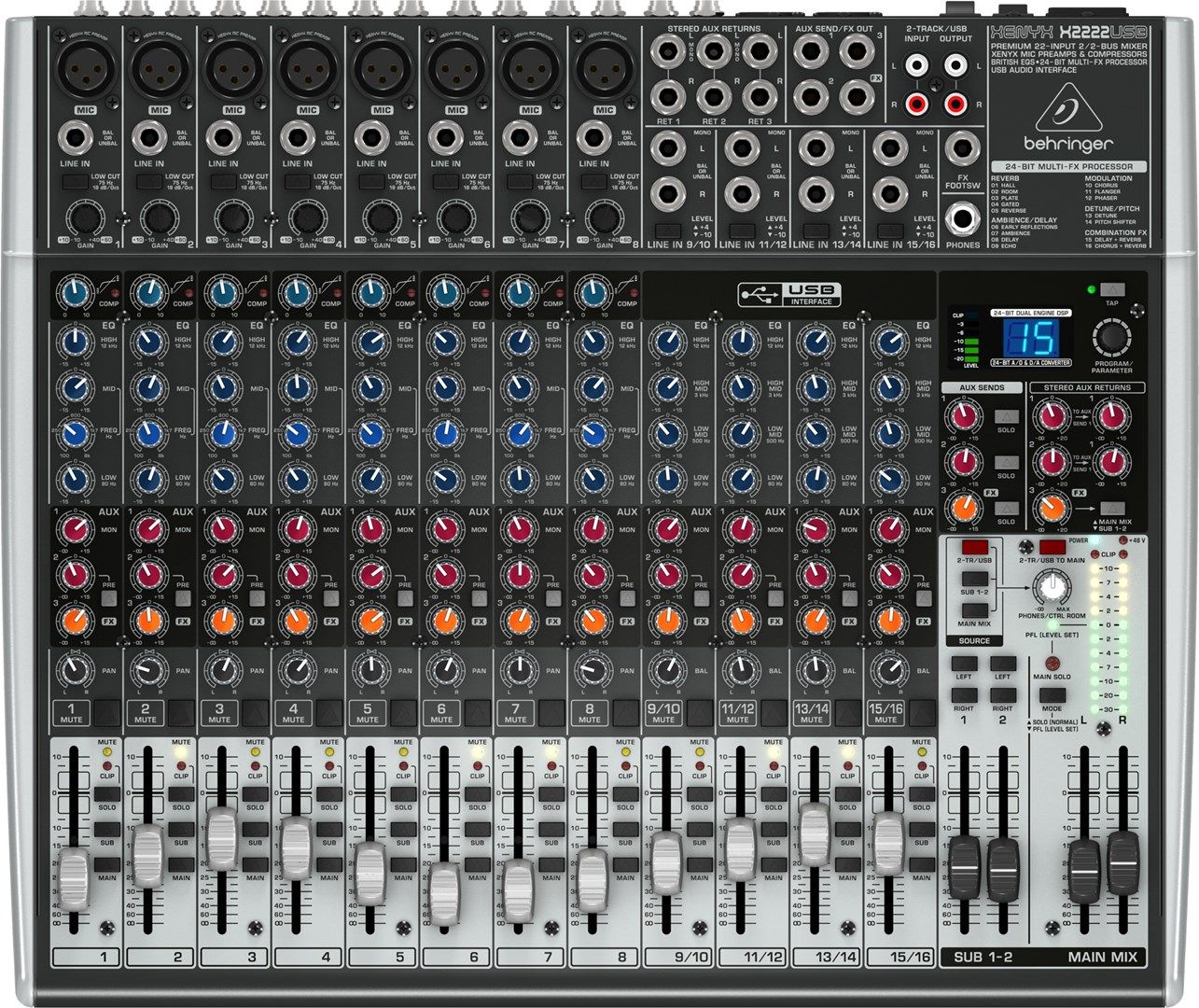
Task: Turn the PHONES/CTRL ROOM level knob
Action: pos(1053,590)
